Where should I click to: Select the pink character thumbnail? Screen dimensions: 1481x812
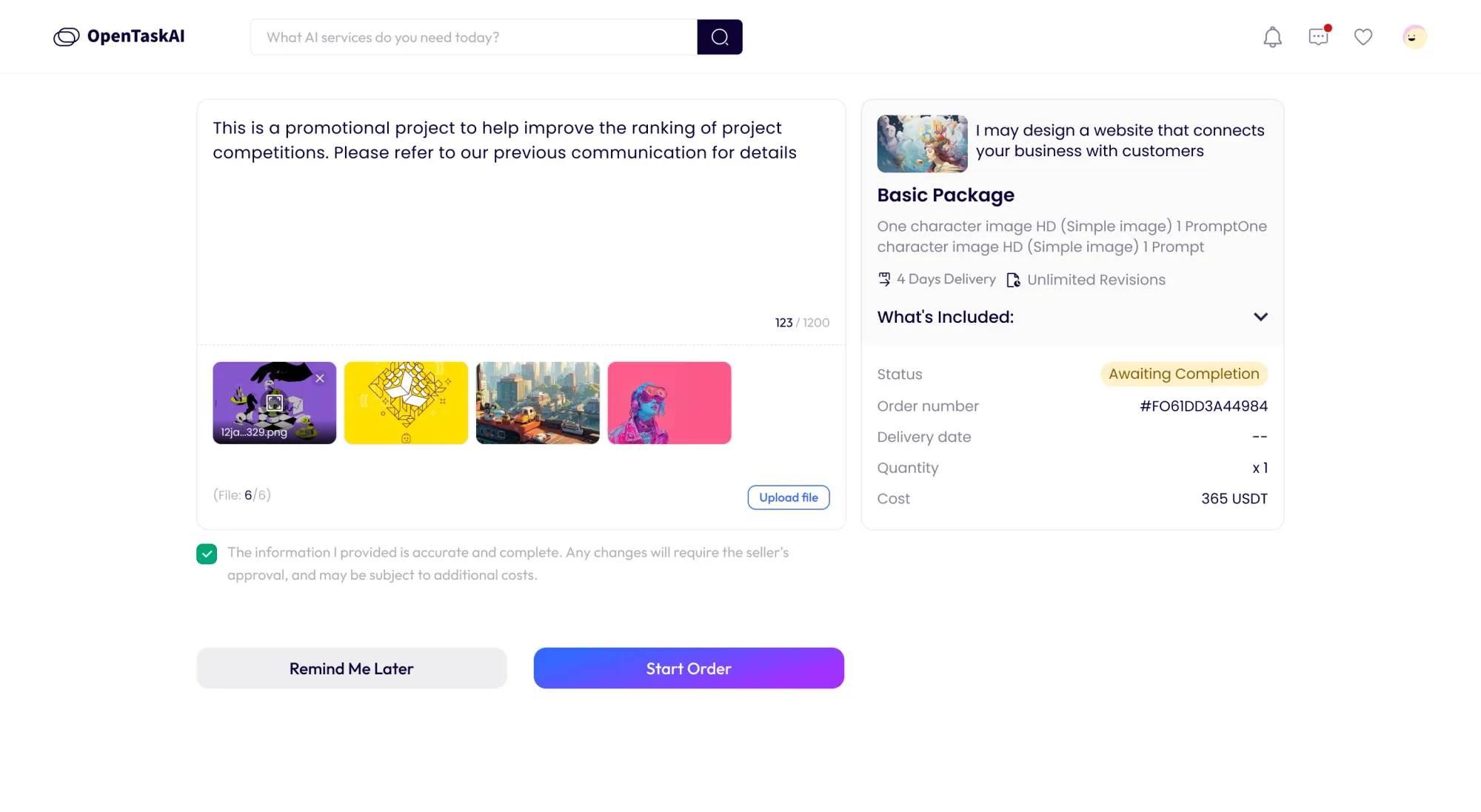[x=669, y=402]
